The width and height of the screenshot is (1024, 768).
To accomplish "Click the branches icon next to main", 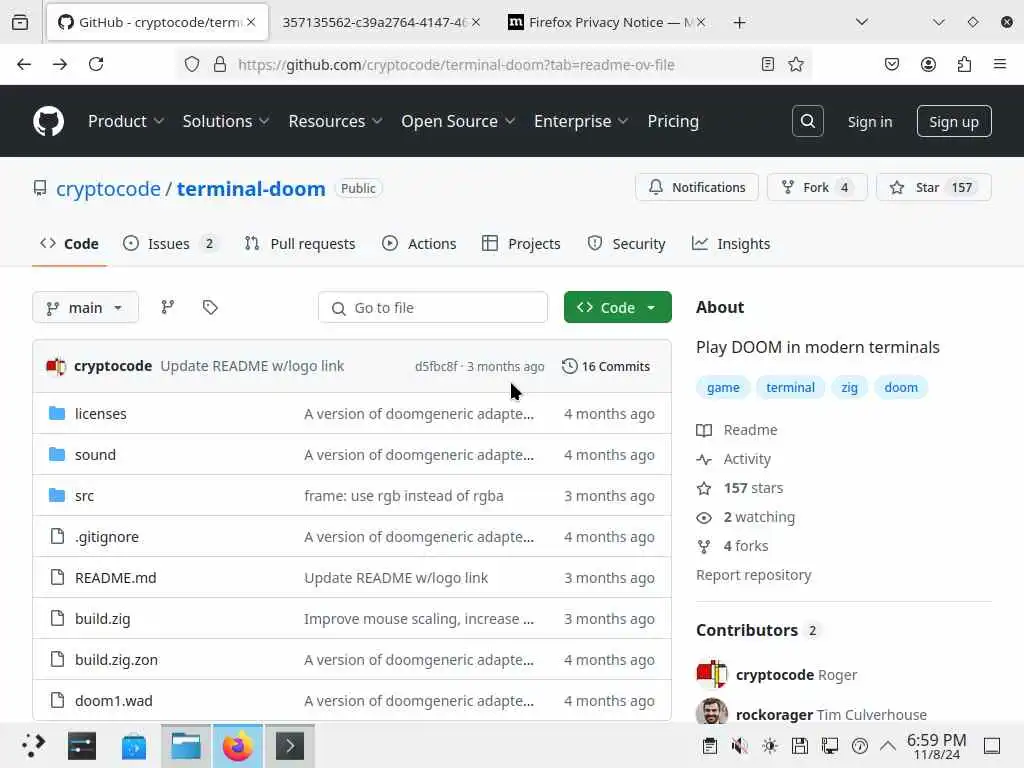I will [168, 307].
